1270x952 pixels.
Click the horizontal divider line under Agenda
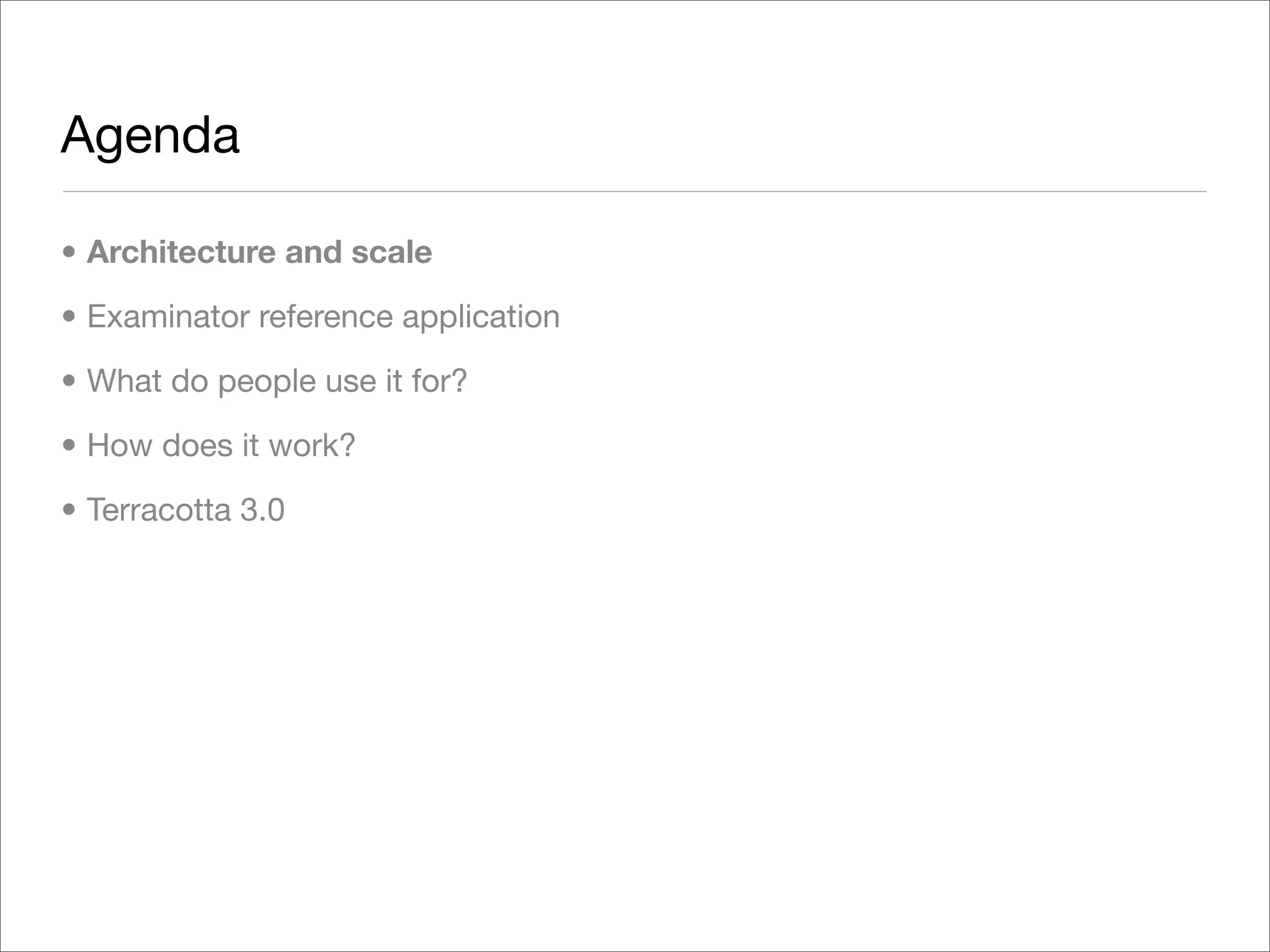pos(634,192)
